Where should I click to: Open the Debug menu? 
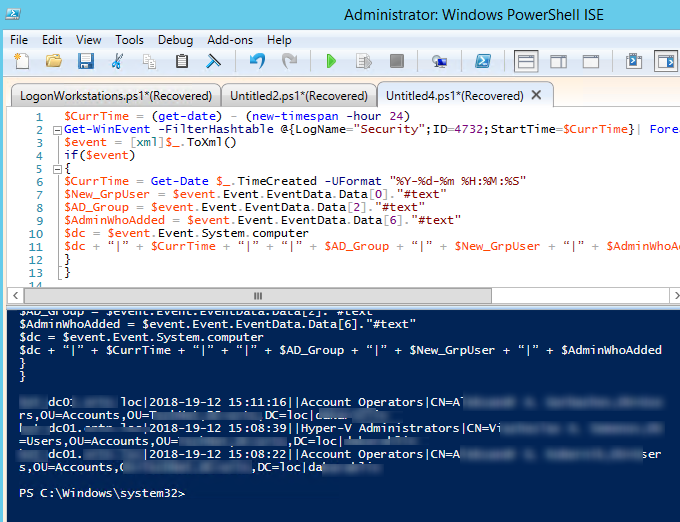(175, 40)
